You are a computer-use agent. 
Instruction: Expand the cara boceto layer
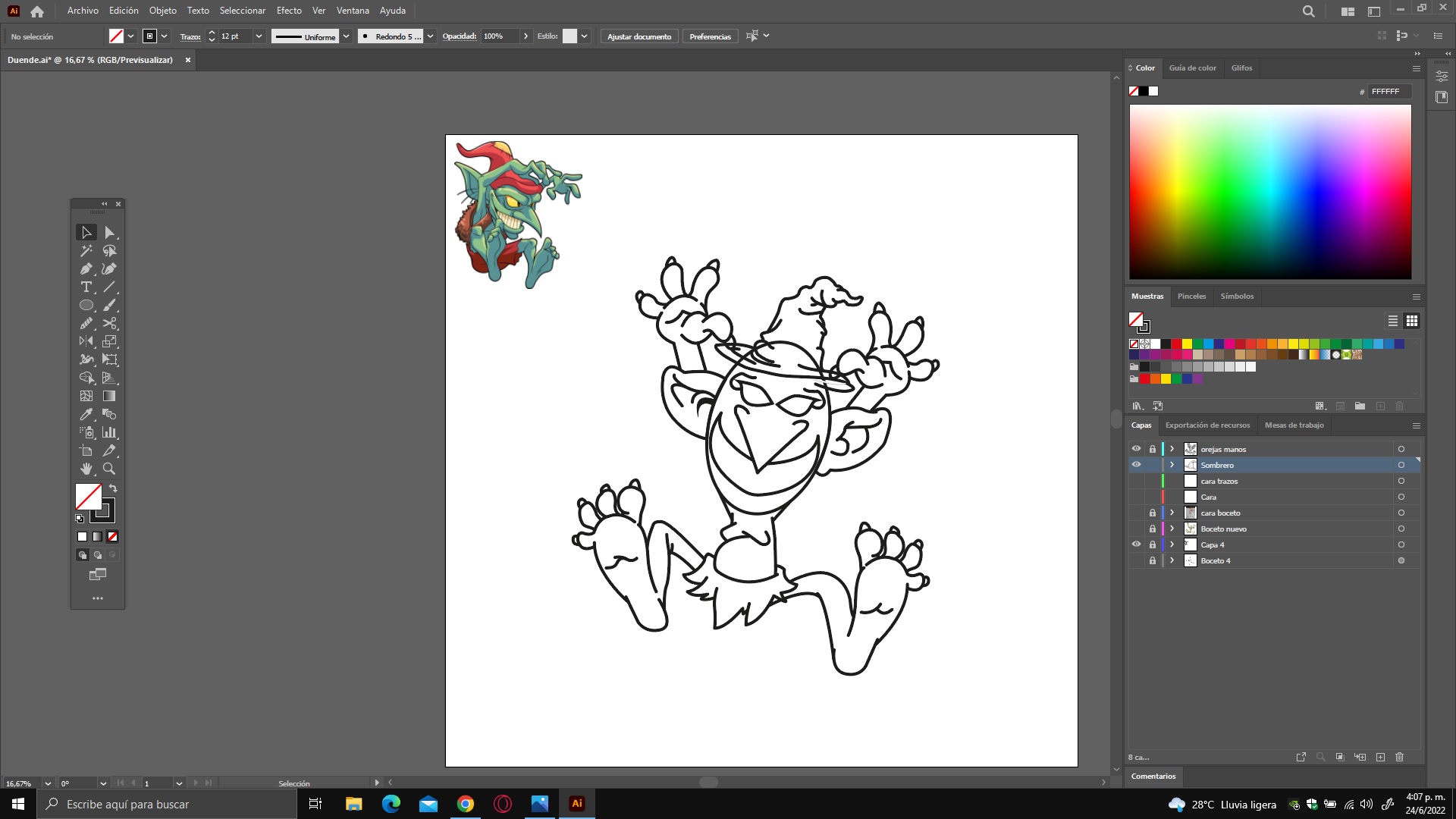[1172, 513]
